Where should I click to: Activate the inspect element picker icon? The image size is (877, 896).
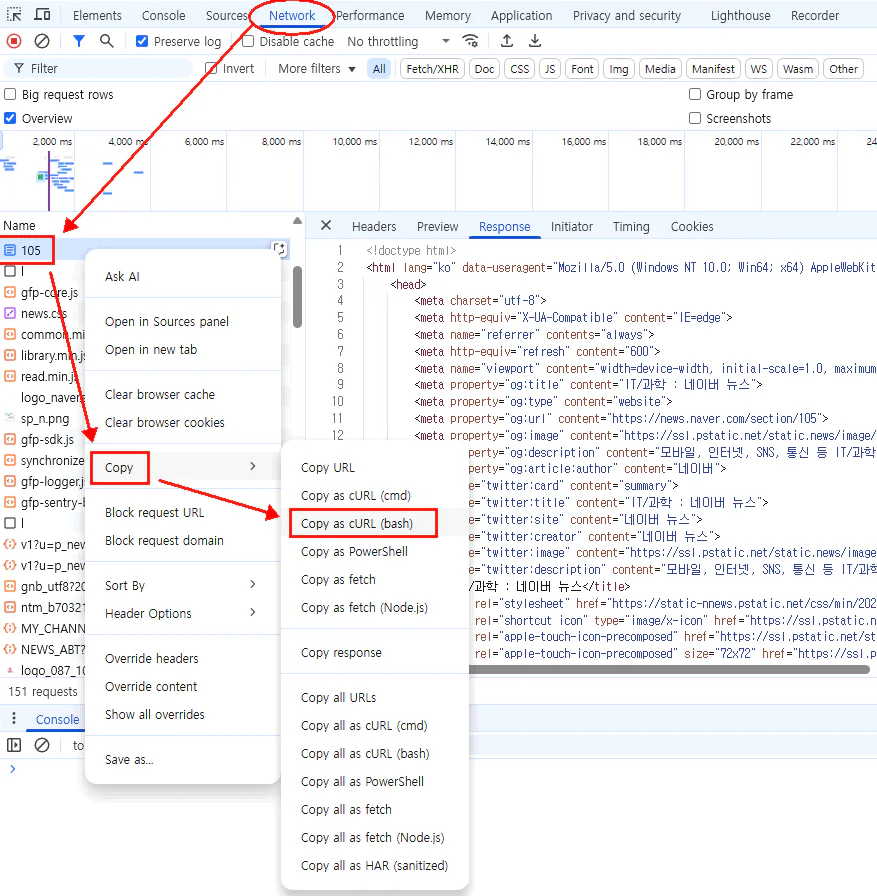pos(14,15)
